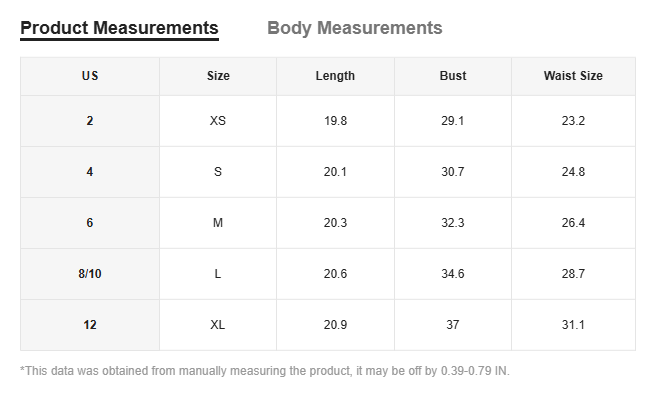
Task: Click the waist size value 31.1
Action: coord(573,325)
